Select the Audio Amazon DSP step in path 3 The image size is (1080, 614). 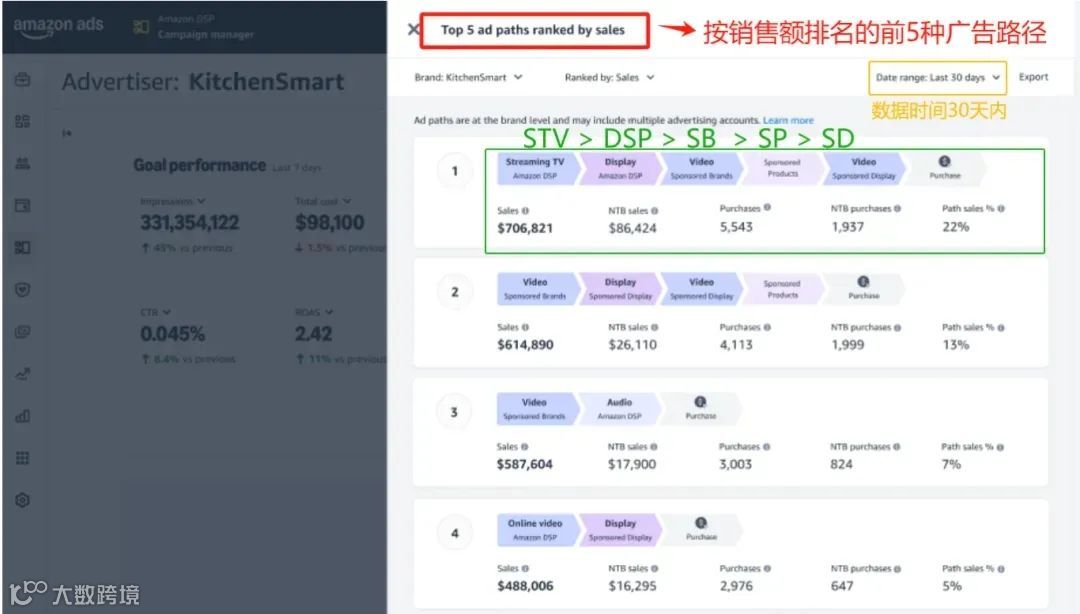pos(619,409)
